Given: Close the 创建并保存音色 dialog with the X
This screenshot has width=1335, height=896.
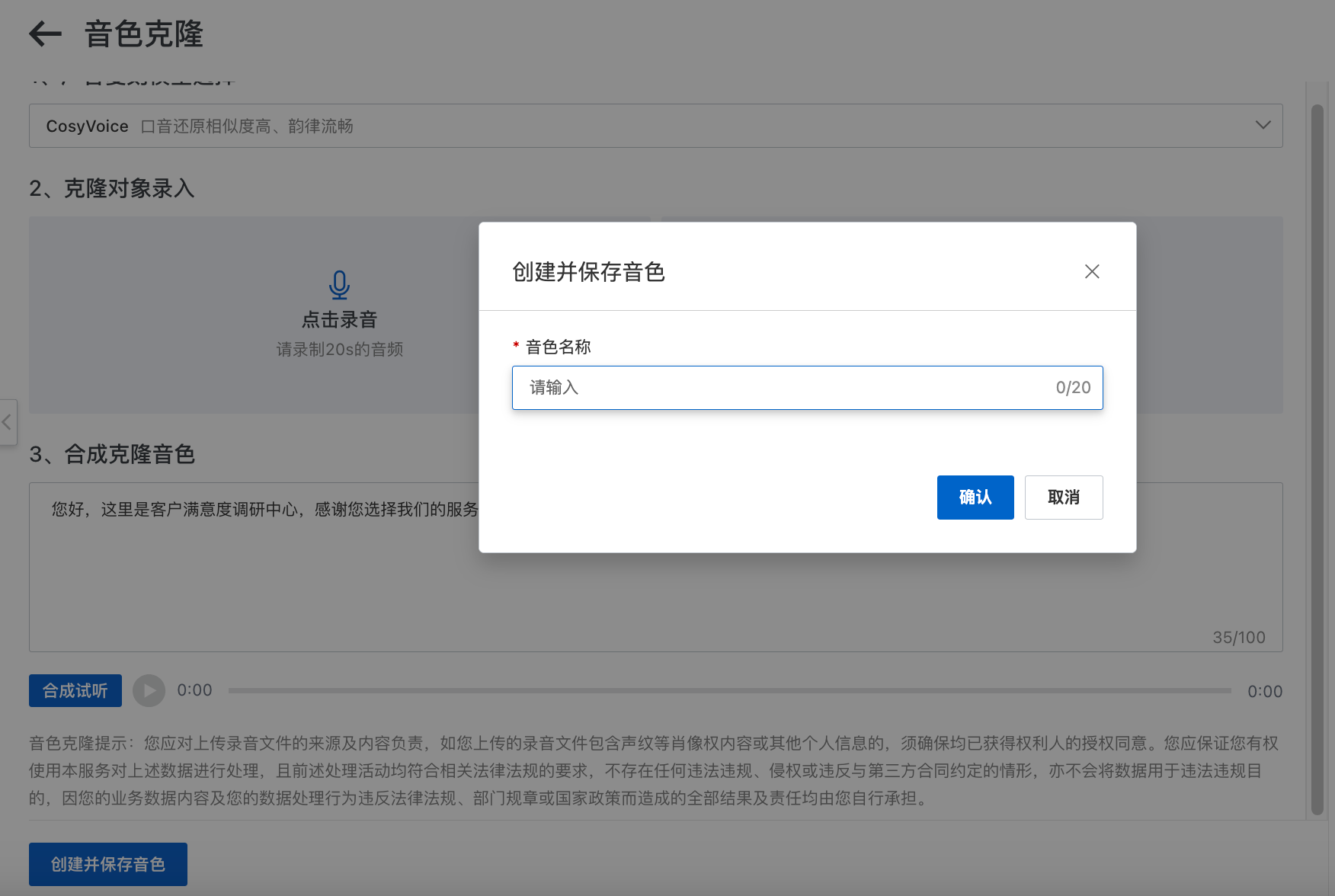Looking at the screenshot, I should click(x=1092, y=271).
